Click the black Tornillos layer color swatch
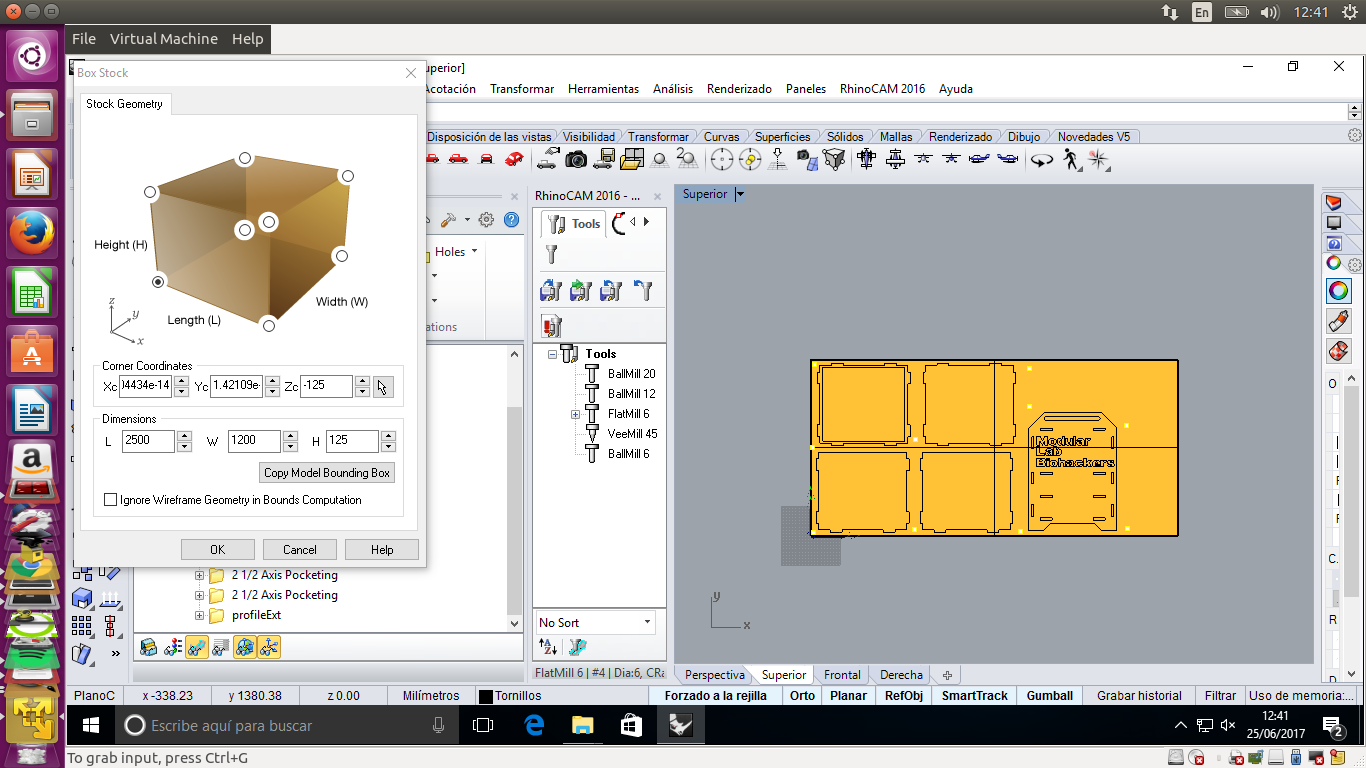The width and height of the screenshot is (1366, 768). click(485, 696)
